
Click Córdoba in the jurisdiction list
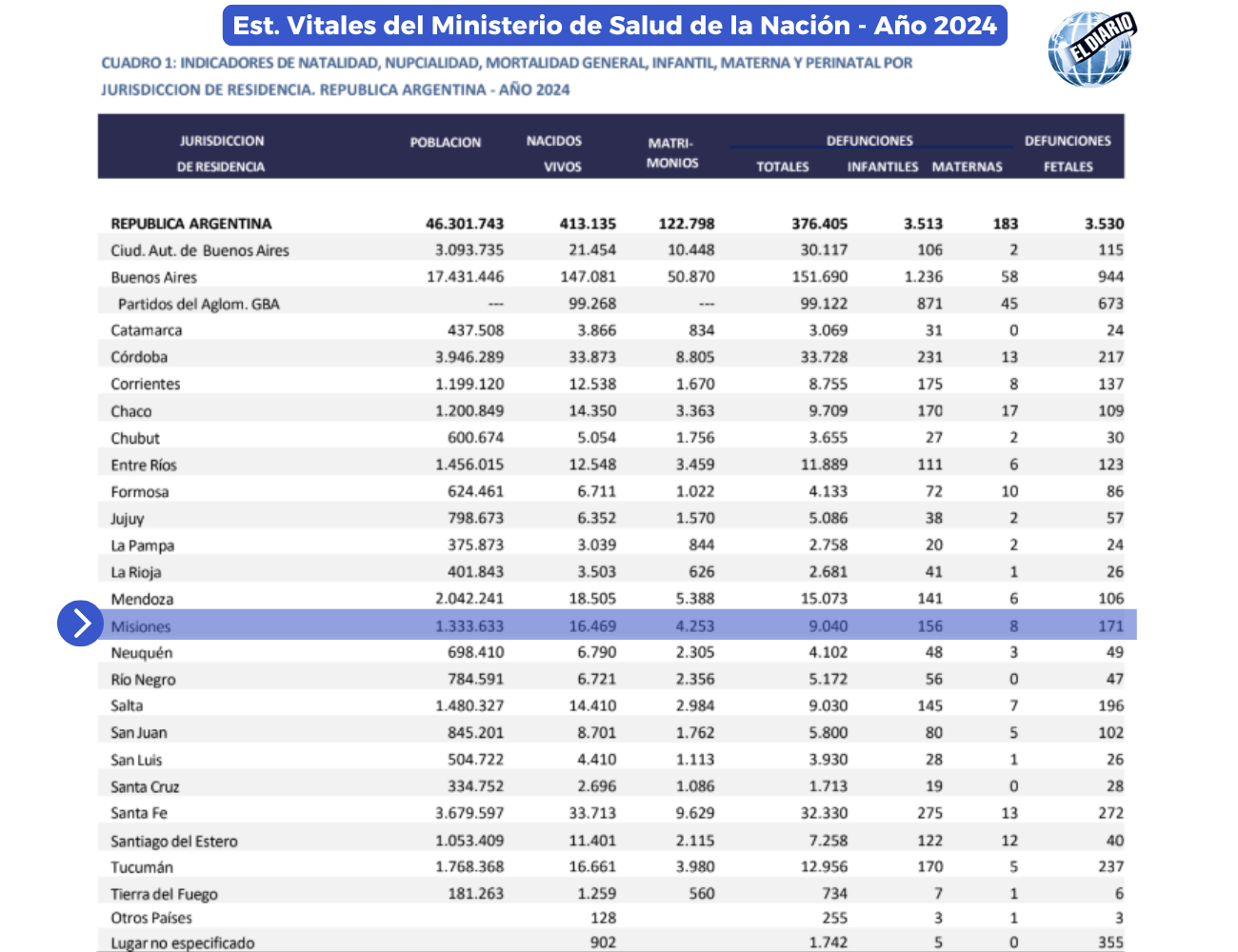pos(139,357)
